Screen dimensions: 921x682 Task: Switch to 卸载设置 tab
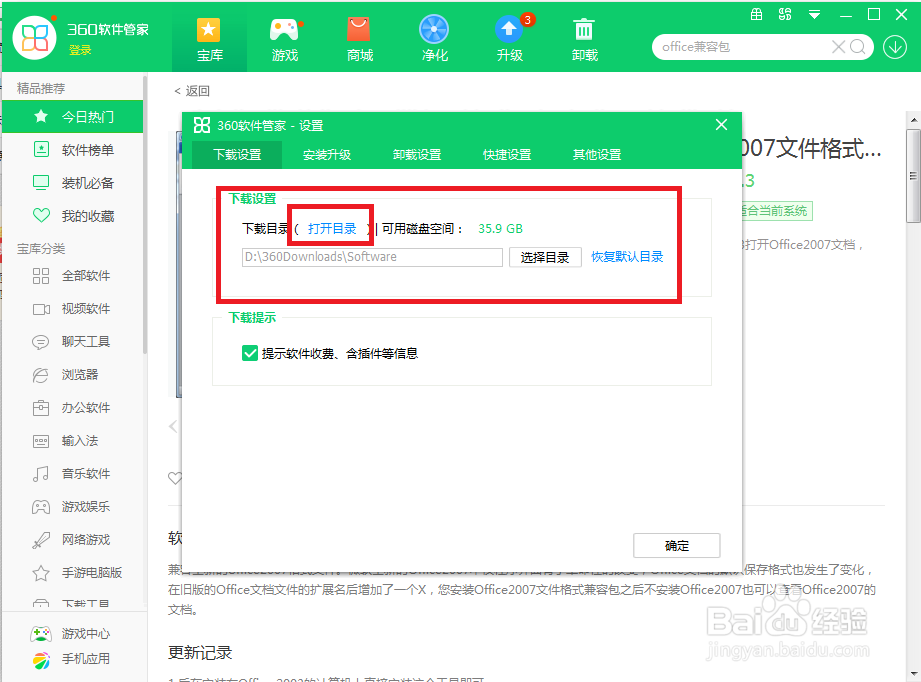coord(416,154)
